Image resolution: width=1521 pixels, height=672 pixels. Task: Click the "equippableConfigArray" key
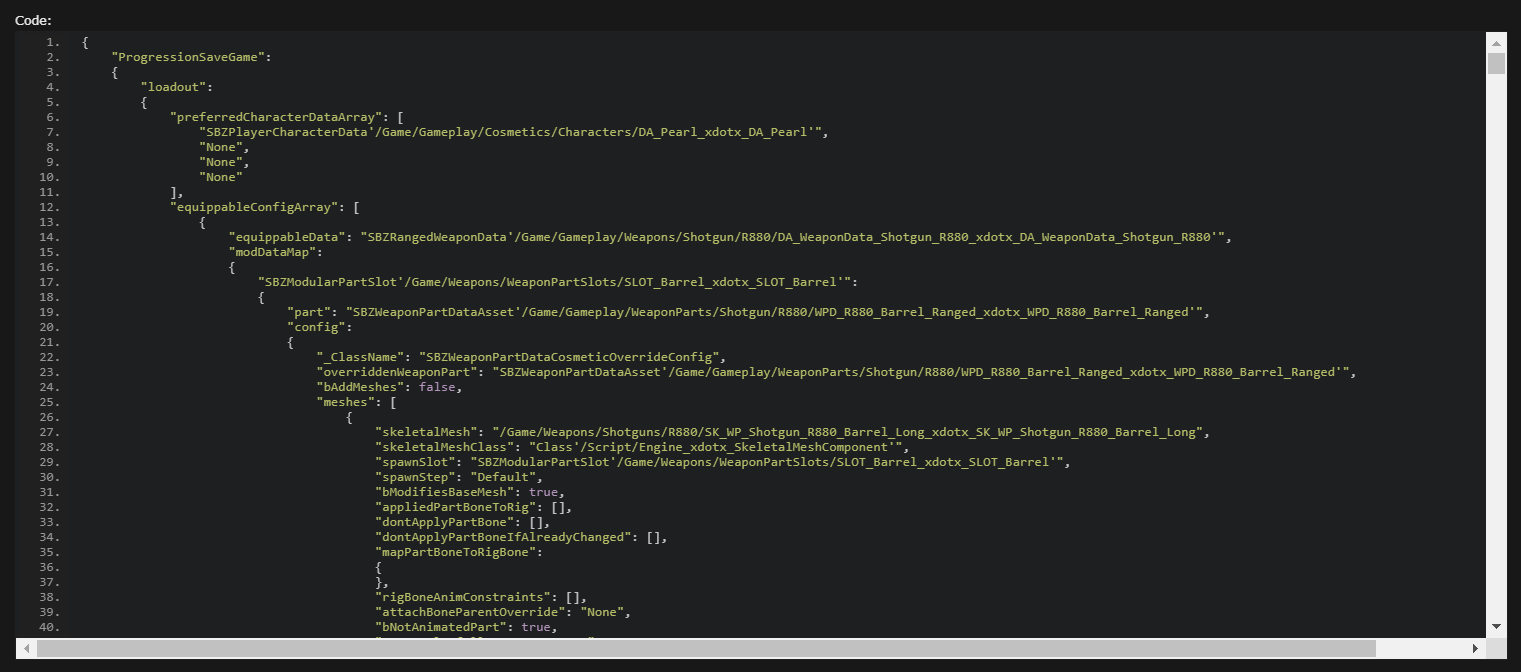257,207
